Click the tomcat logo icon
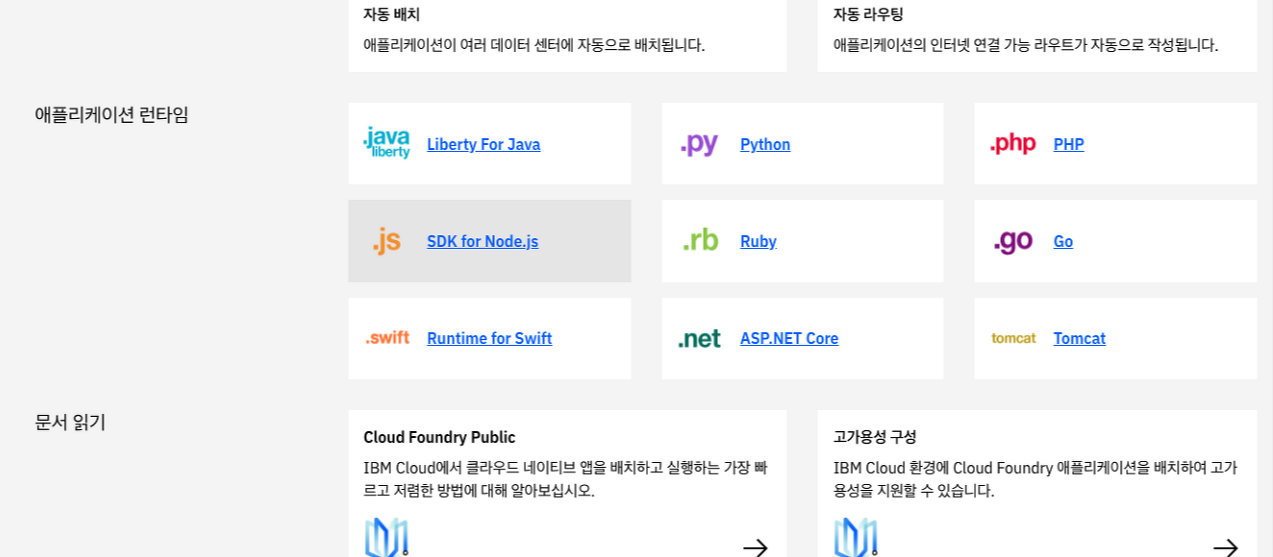Viewport: 1273px width, 557px height. click(x=1013, y=338)
